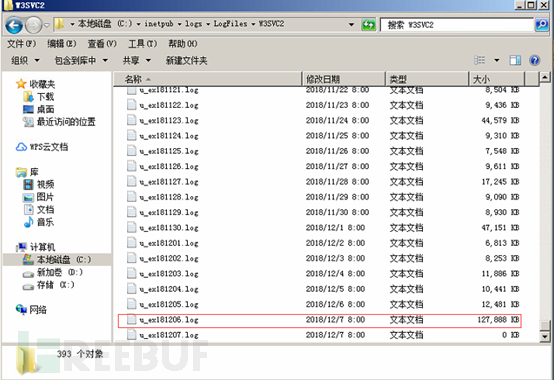554x380 pixels.
Task: Select file icon of u_ex181125.log
Action: click(x=131, y=151)
